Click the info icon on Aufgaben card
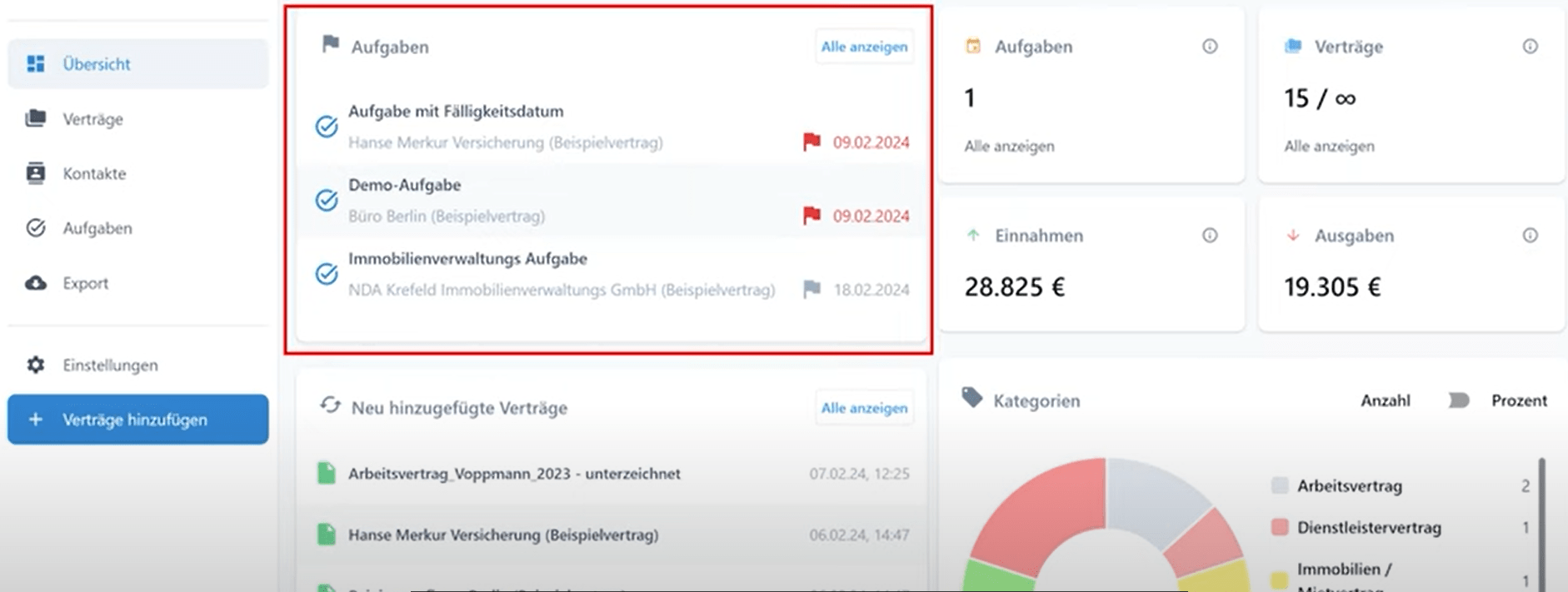The image size is (1568, 592). click(x=1210, y=47)
